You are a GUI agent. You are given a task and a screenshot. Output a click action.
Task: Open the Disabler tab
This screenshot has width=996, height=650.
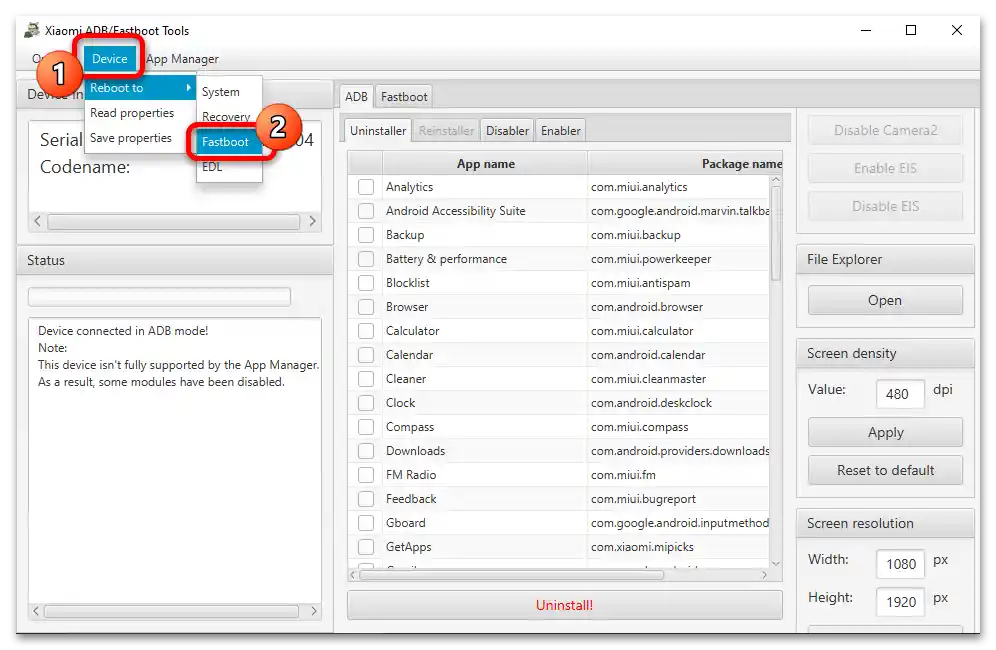click(x=507, y=131)
